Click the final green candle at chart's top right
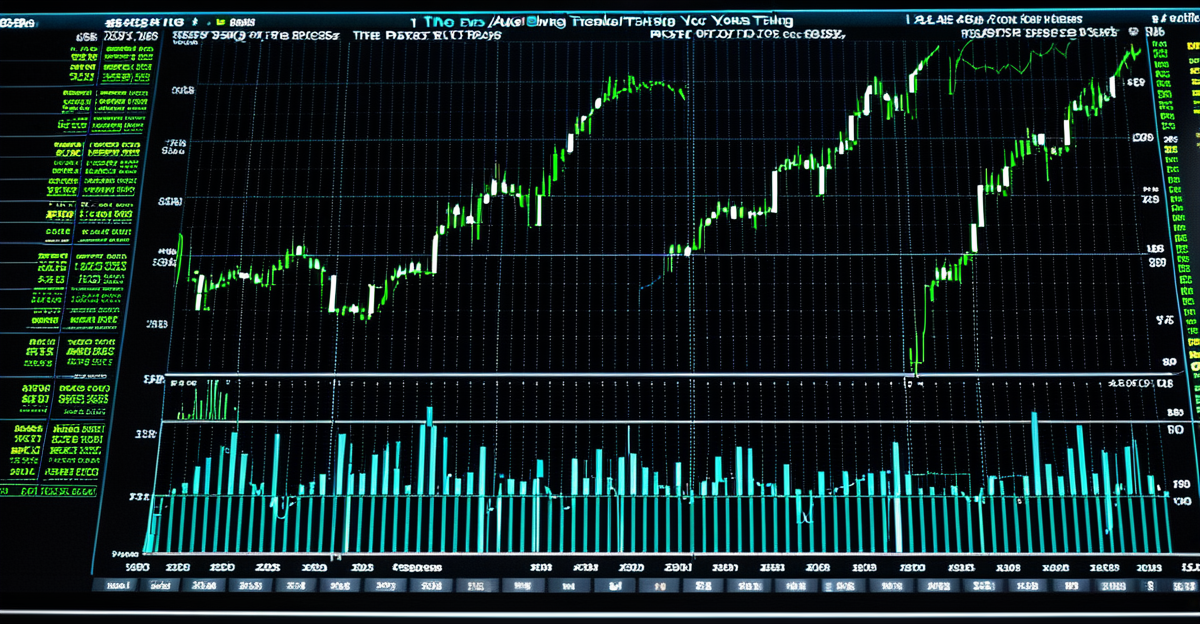Image resolution: width=1200 pixels, height=624 pixels. pos(1133,54)
